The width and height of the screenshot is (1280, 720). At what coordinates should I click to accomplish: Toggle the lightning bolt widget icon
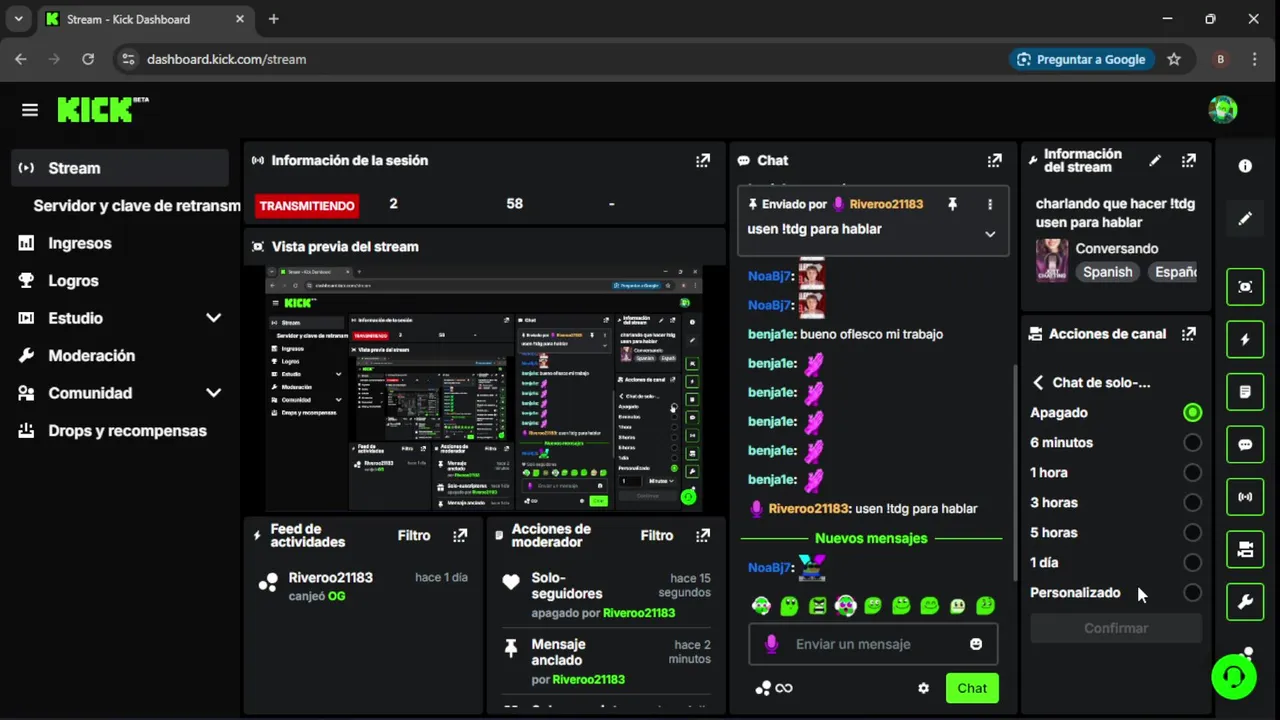pyautogui.click(x=1245, y=339)
